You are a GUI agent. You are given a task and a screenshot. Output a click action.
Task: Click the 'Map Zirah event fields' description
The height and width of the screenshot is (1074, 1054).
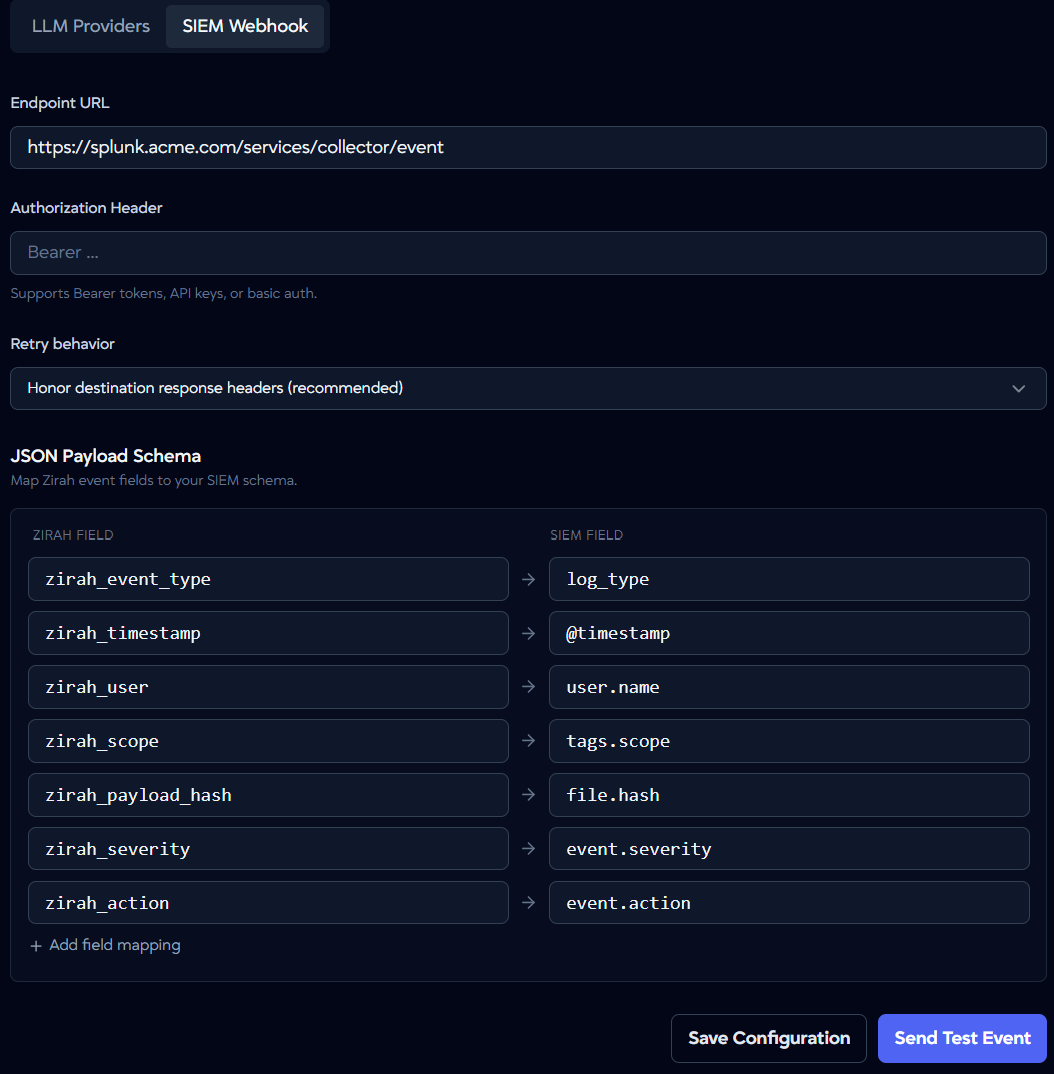(154, 481)
